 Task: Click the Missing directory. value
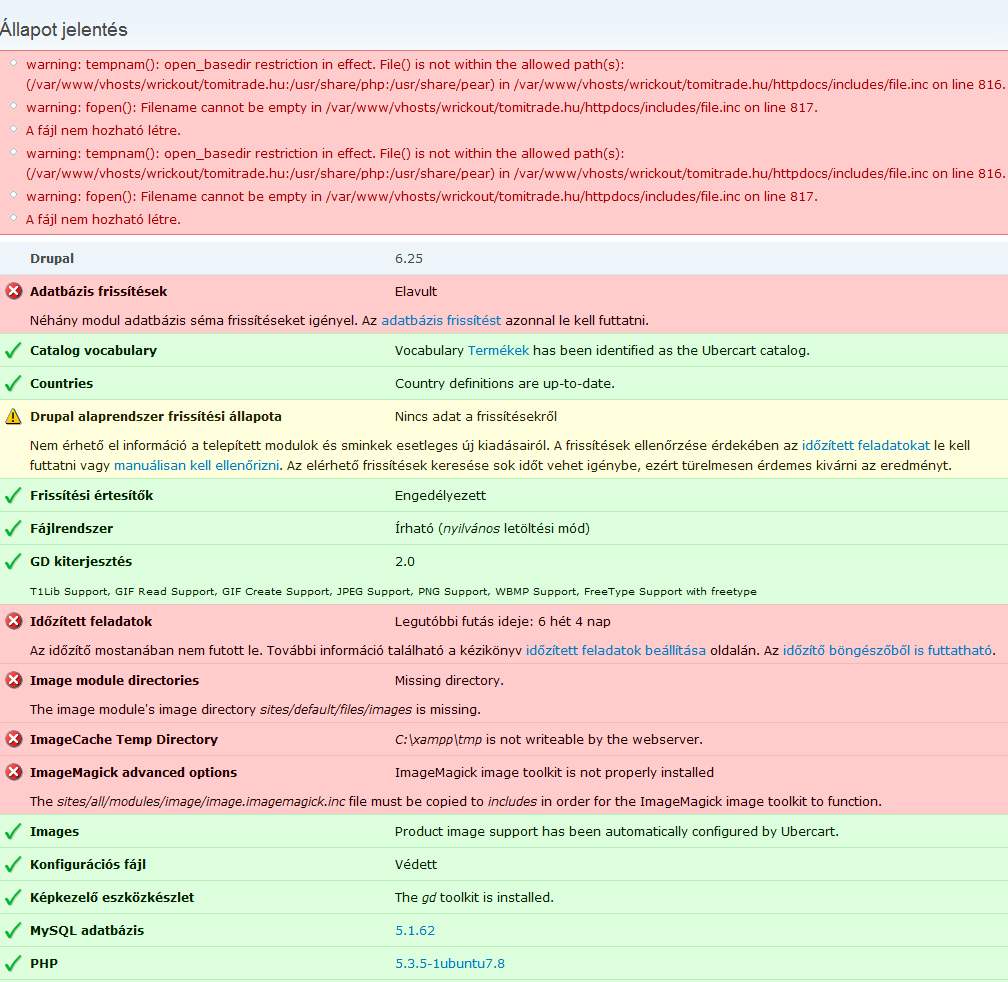(x=449, y=680)
